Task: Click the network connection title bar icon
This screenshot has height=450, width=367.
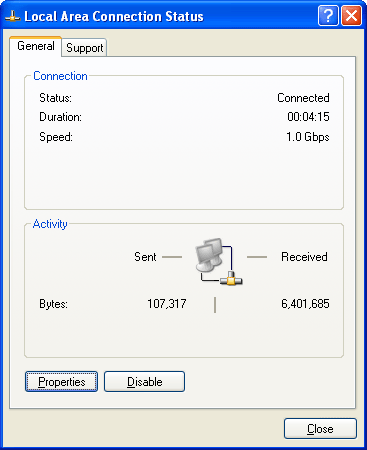Action: (13, 16)
